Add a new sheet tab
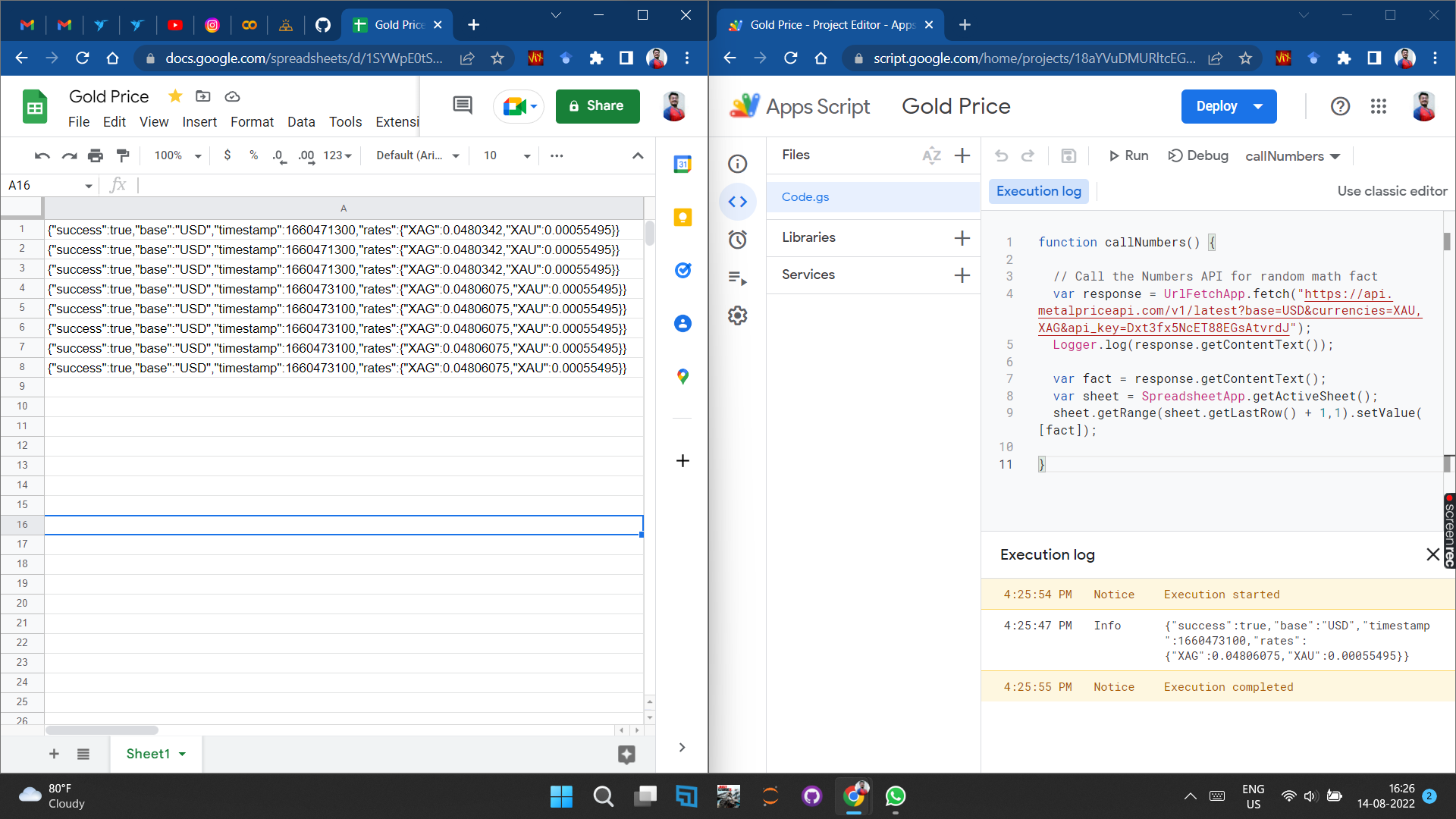This screenshot has width=1456, height=819. (x=54, y=754)
